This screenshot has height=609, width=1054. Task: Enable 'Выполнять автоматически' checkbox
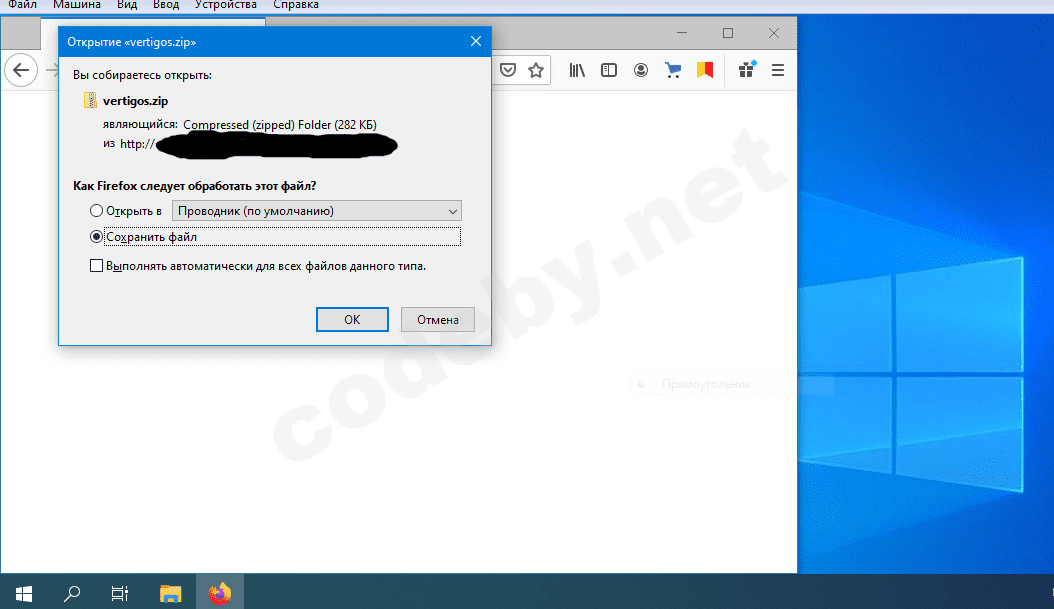96,266
